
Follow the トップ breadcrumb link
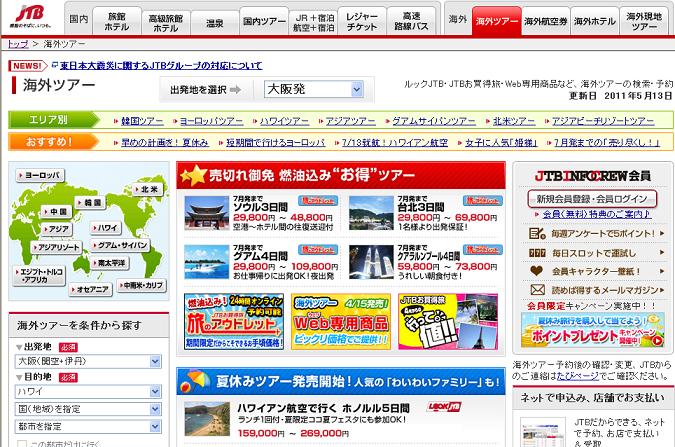click(x=18, y=44)
